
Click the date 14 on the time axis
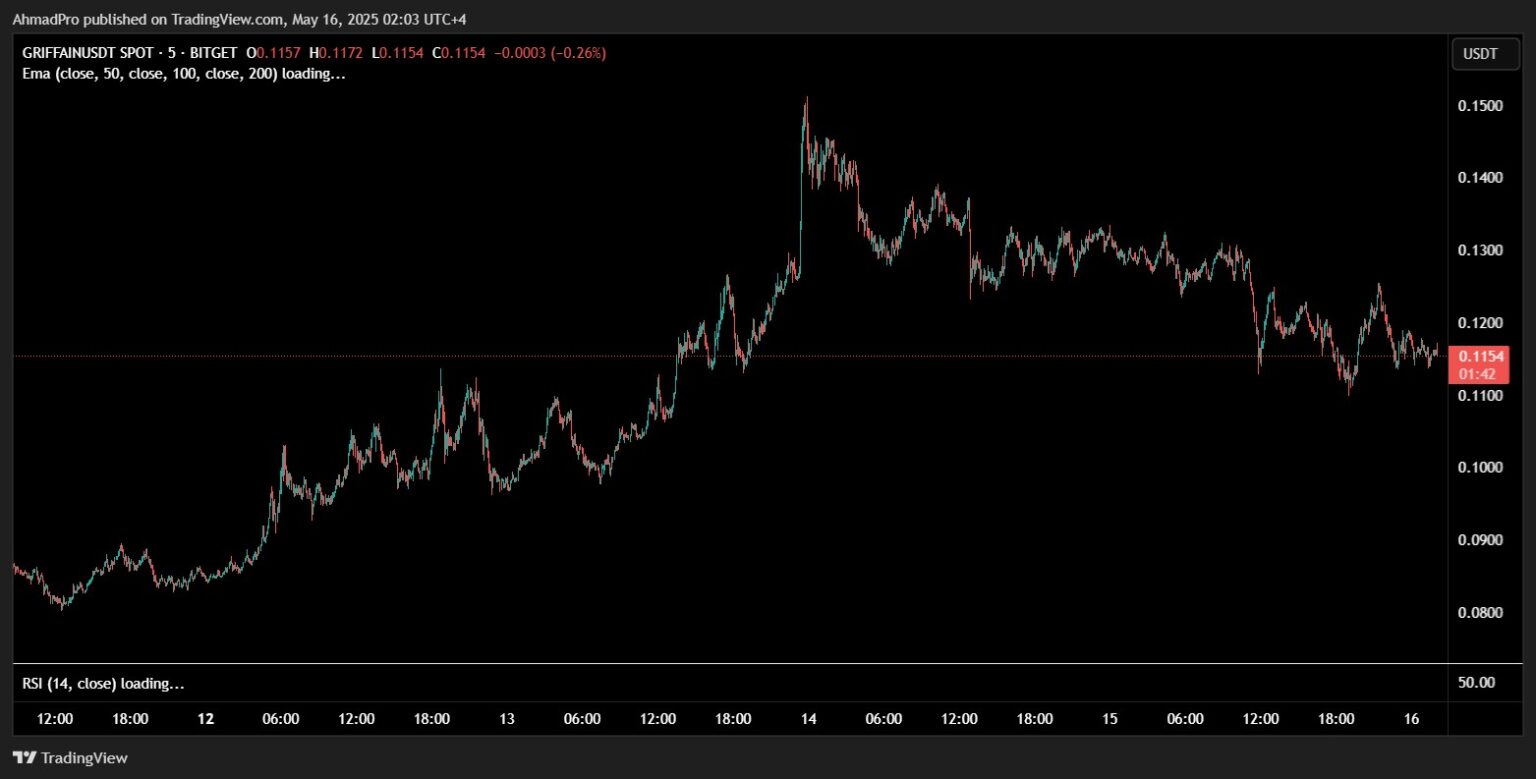tap(807, 718)
